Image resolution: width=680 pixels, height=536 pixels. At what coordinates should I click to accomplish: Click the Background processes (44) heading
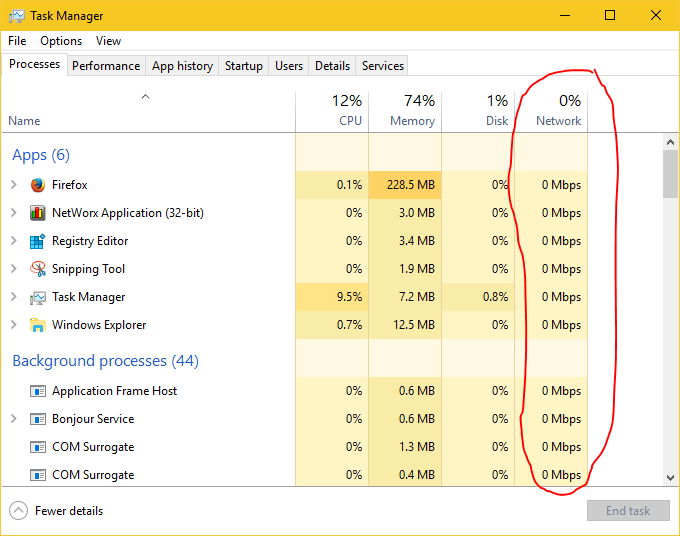[106, 361]
